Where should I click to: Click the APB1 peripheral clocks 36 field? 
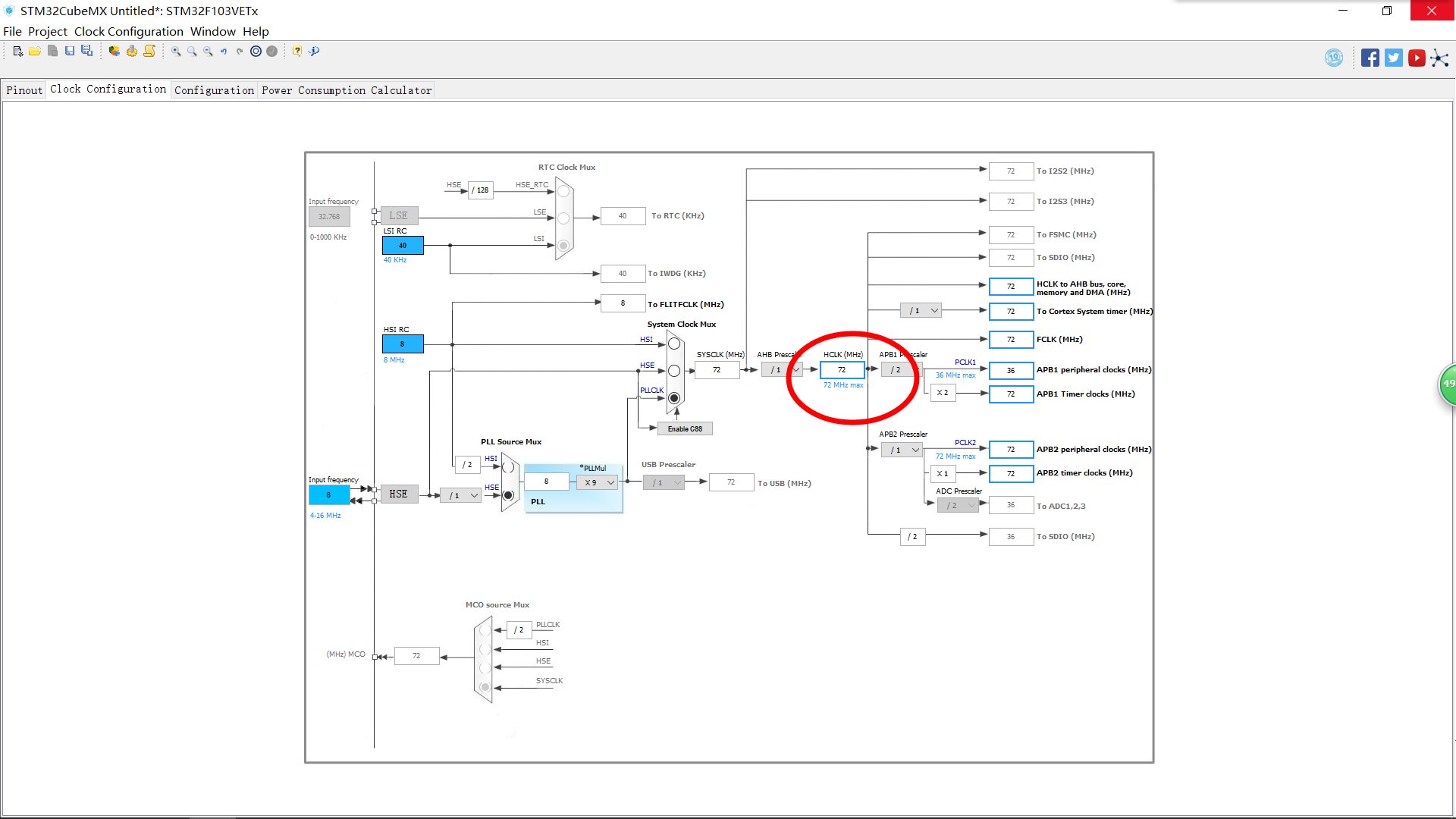[x=1011, y=371]
